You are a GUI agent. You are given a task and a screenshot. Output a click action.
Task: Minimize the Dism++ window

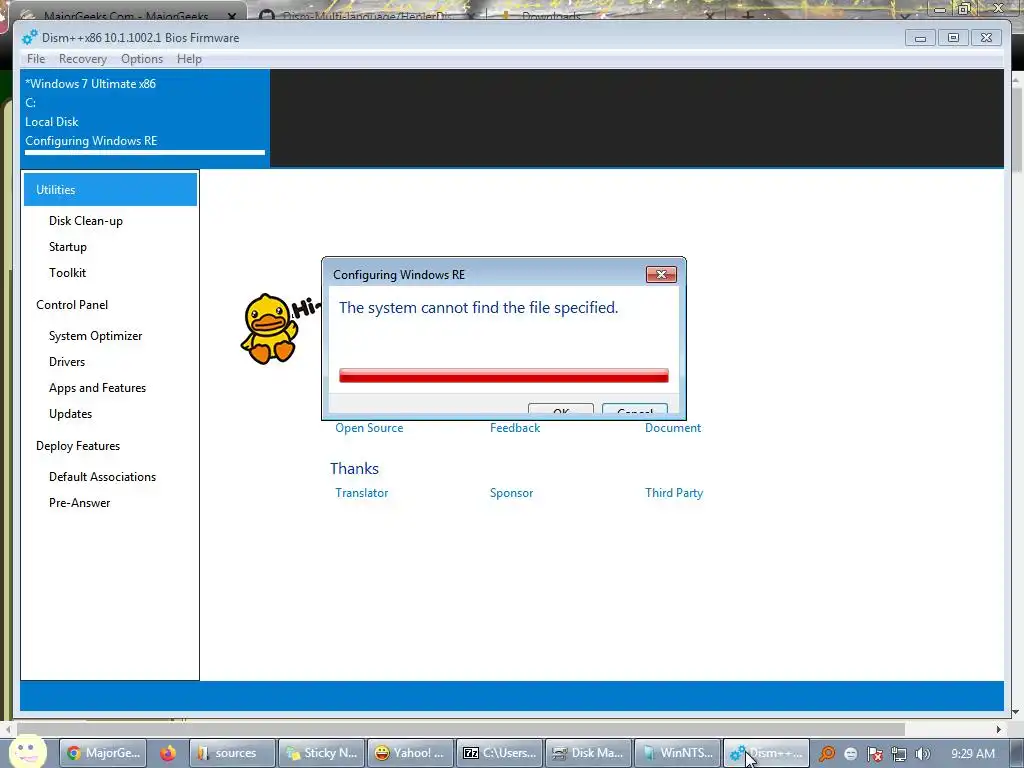coord(920,38)
